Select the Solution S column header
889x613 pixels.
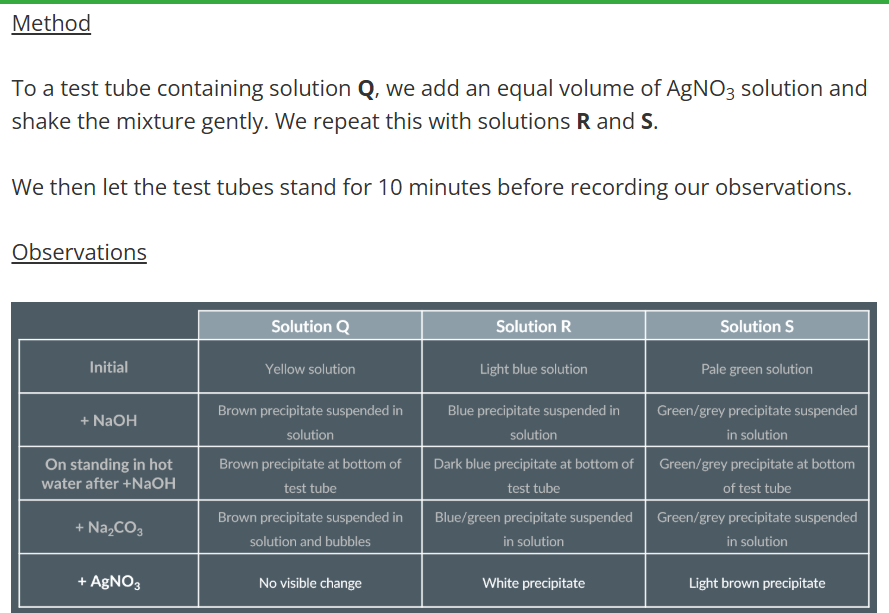(x=757, y=326)
